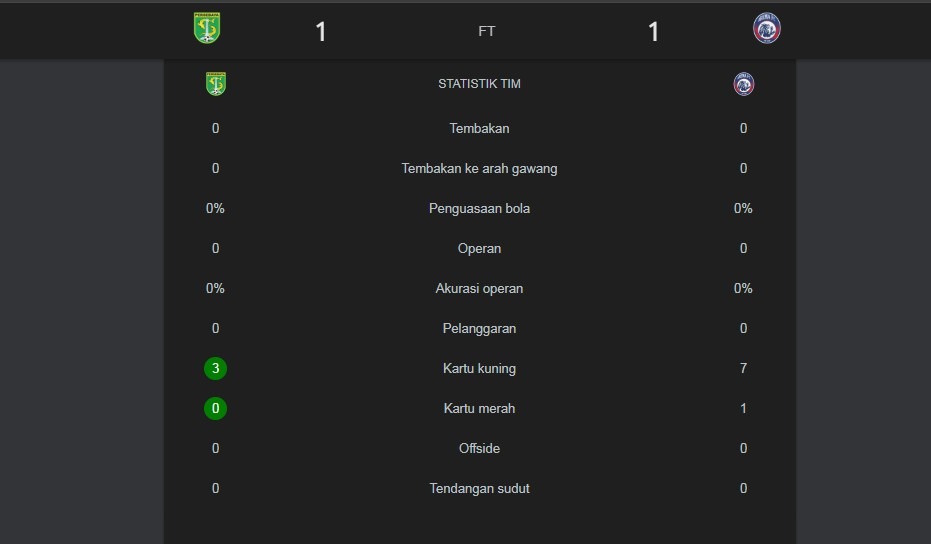931x544 pixels.
Task: Click the green home team crest in header
Action: click(x=207, y=27)
